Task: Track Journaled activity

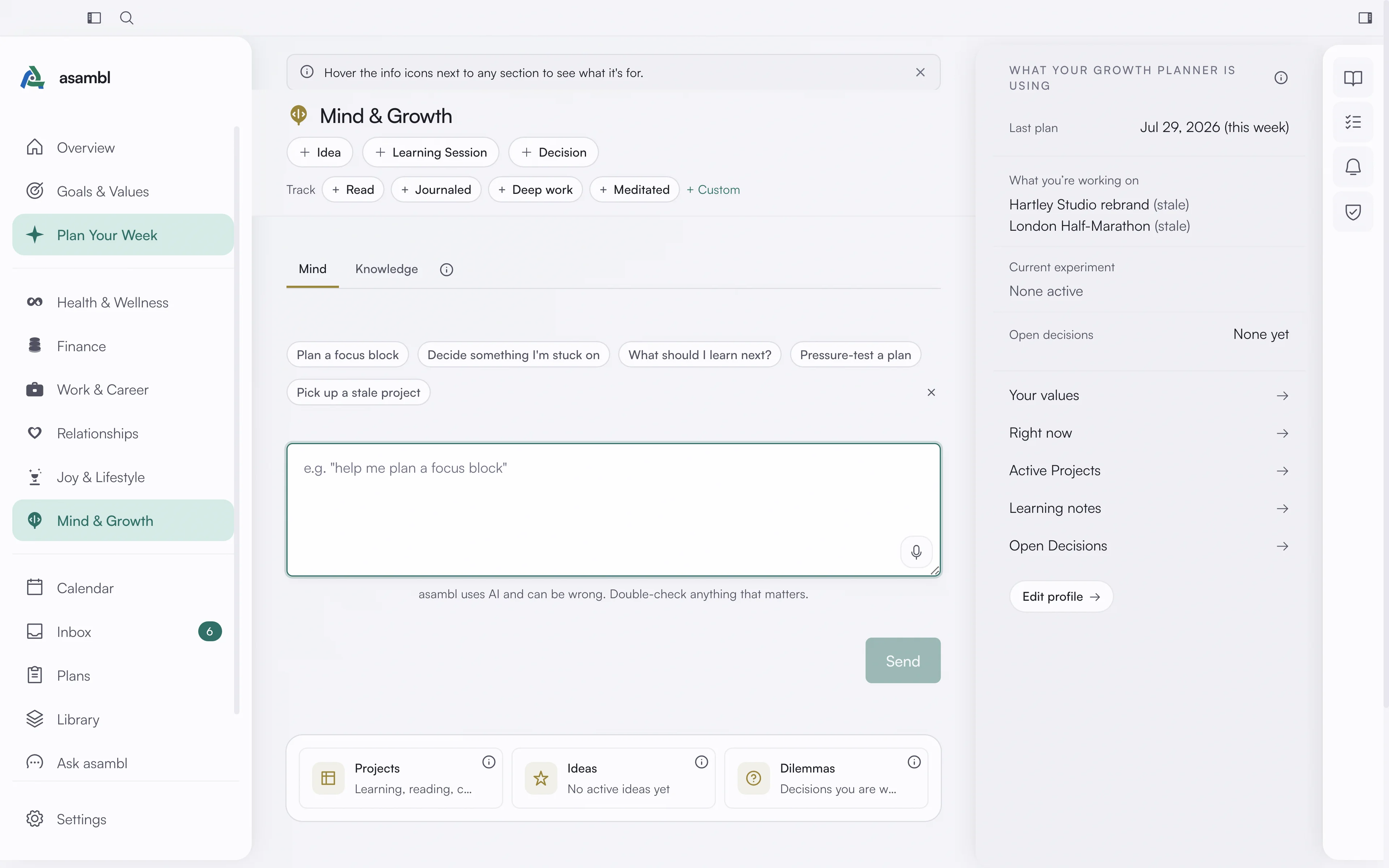Action: click(436, 190)
